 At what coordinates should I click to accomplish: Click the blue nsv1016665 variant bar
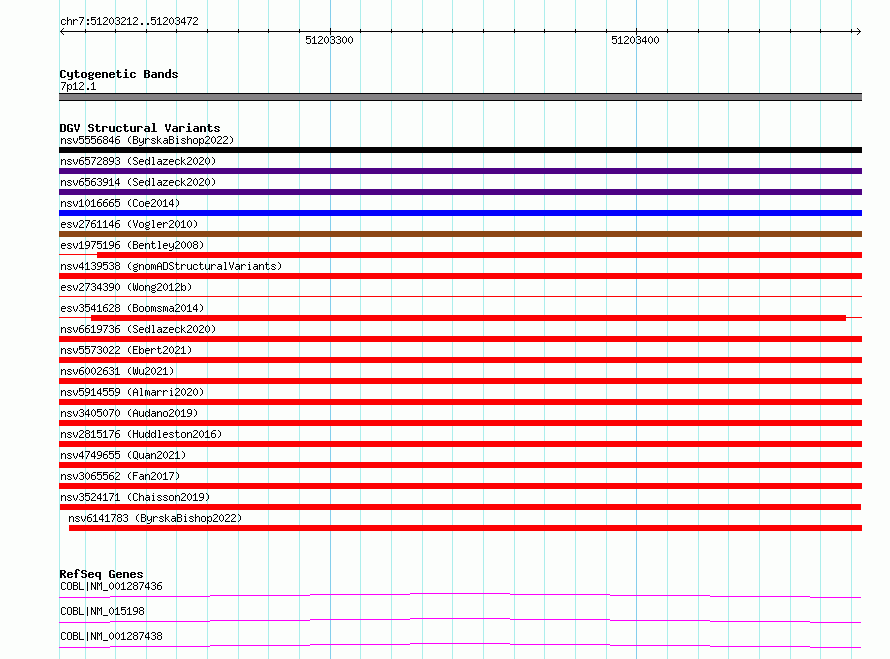click(x=460, y=213)
